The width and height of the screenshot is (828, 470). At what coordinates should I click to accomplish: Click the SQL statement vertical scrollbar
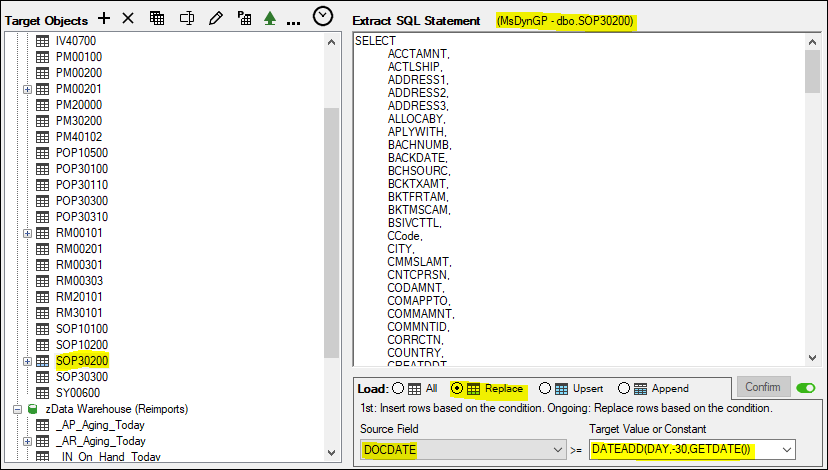[x=812, y=200]
